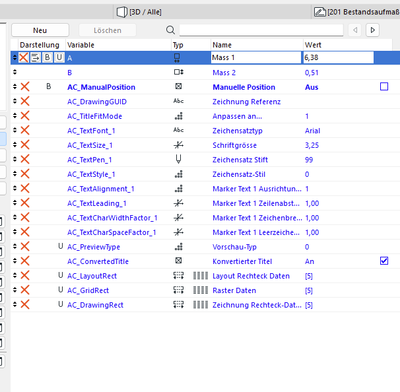Select the AC_DrawingRect variable name
This screenshot has width=400, height=392.
95,305
